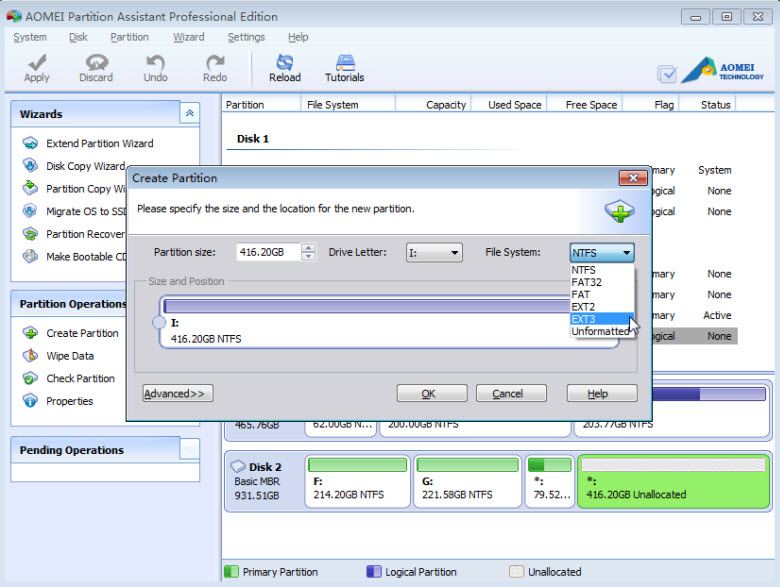This screenshot has width=780, height=587.
Task: Click the Cancel button in dialog
Action: [511, 393]
